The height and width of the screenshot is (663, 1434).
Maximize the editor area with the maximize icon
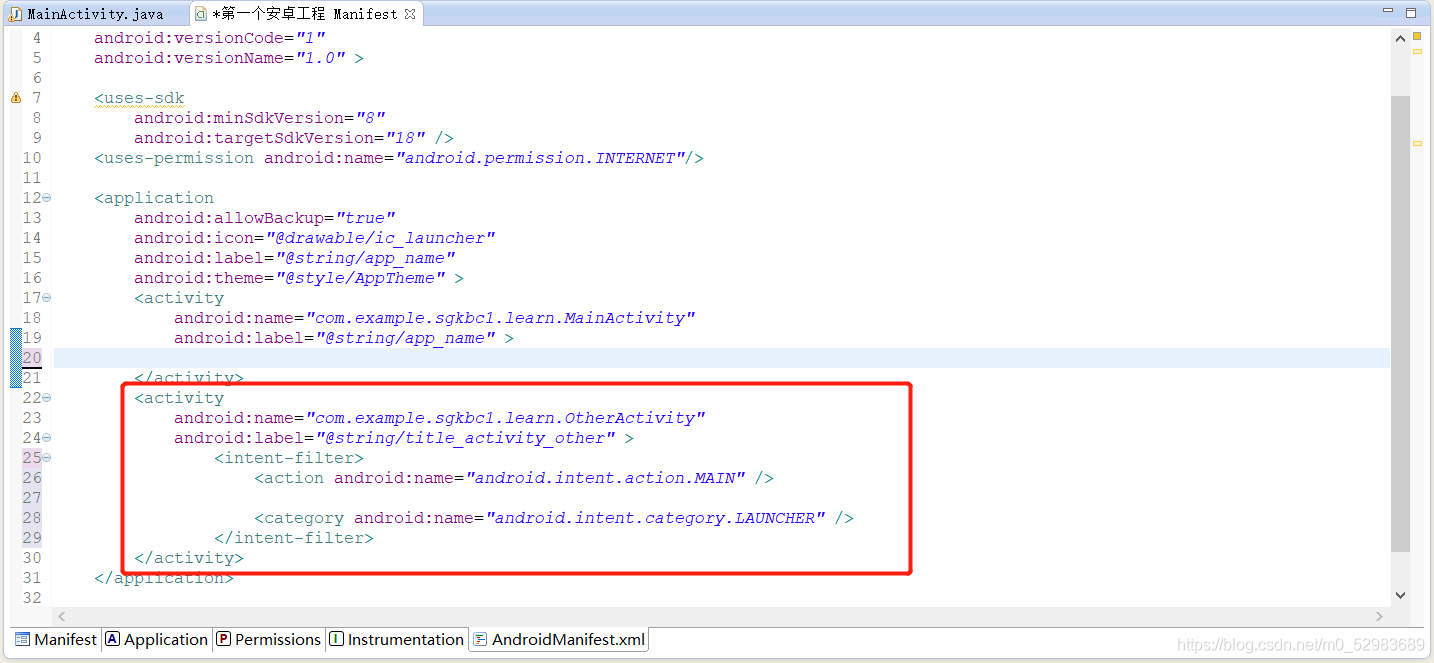(1411, 13)
